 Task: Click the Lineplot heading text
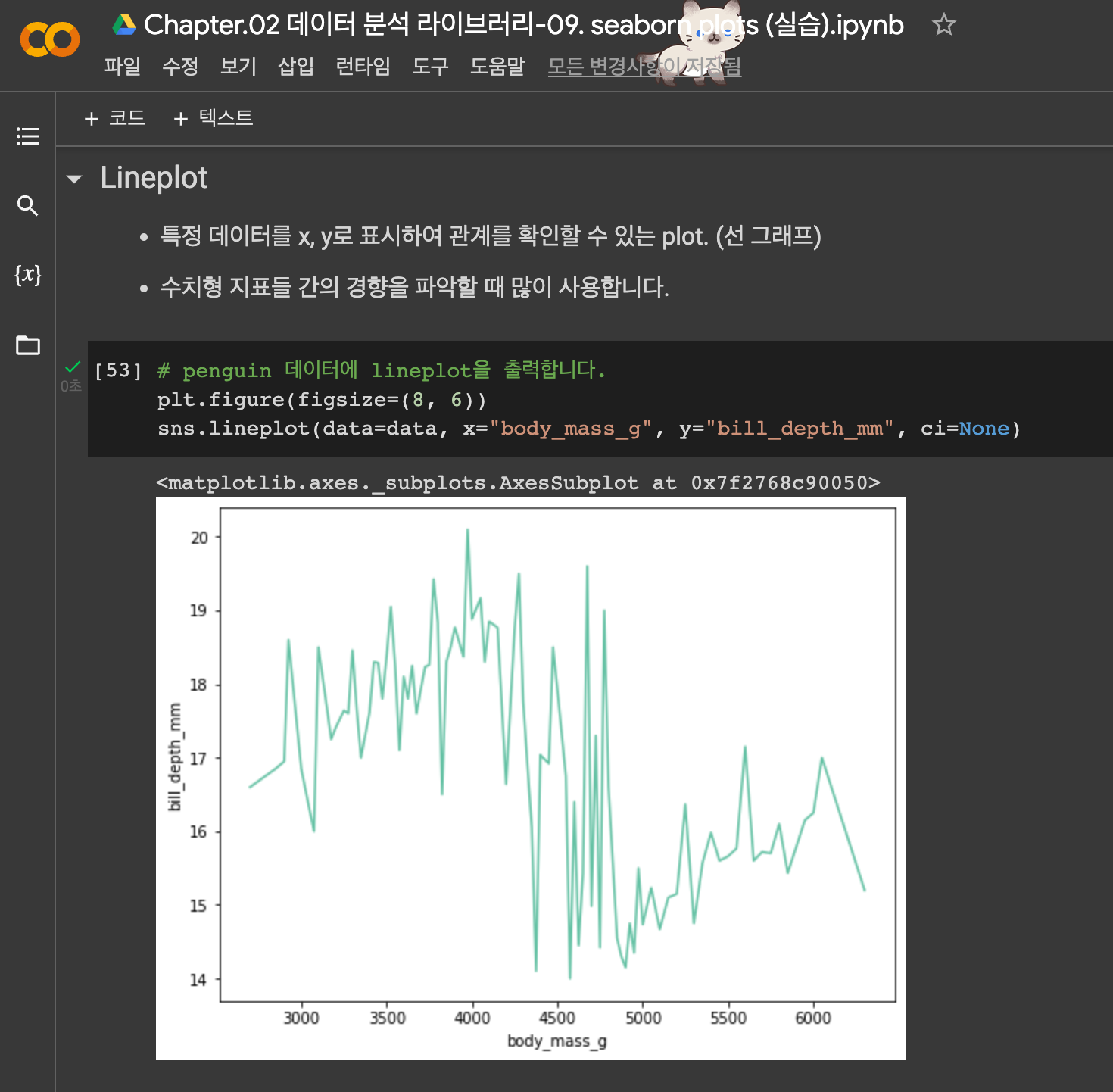pos(154,178)
